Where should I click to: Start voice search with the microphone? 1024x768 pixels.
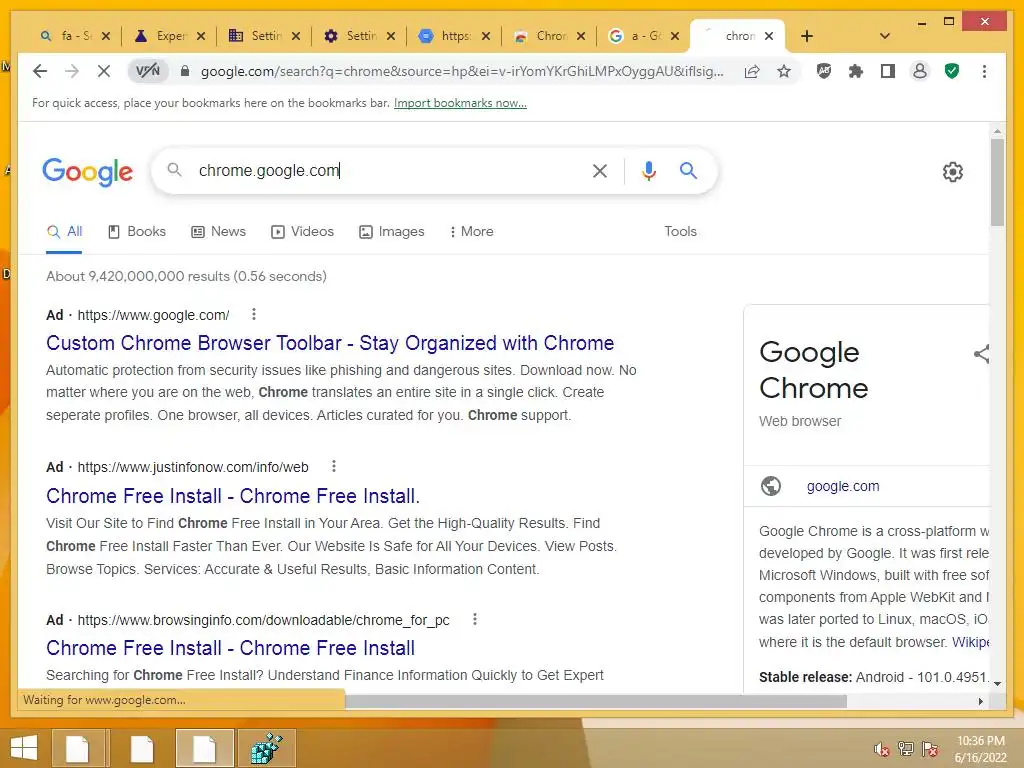coord(648,171)
